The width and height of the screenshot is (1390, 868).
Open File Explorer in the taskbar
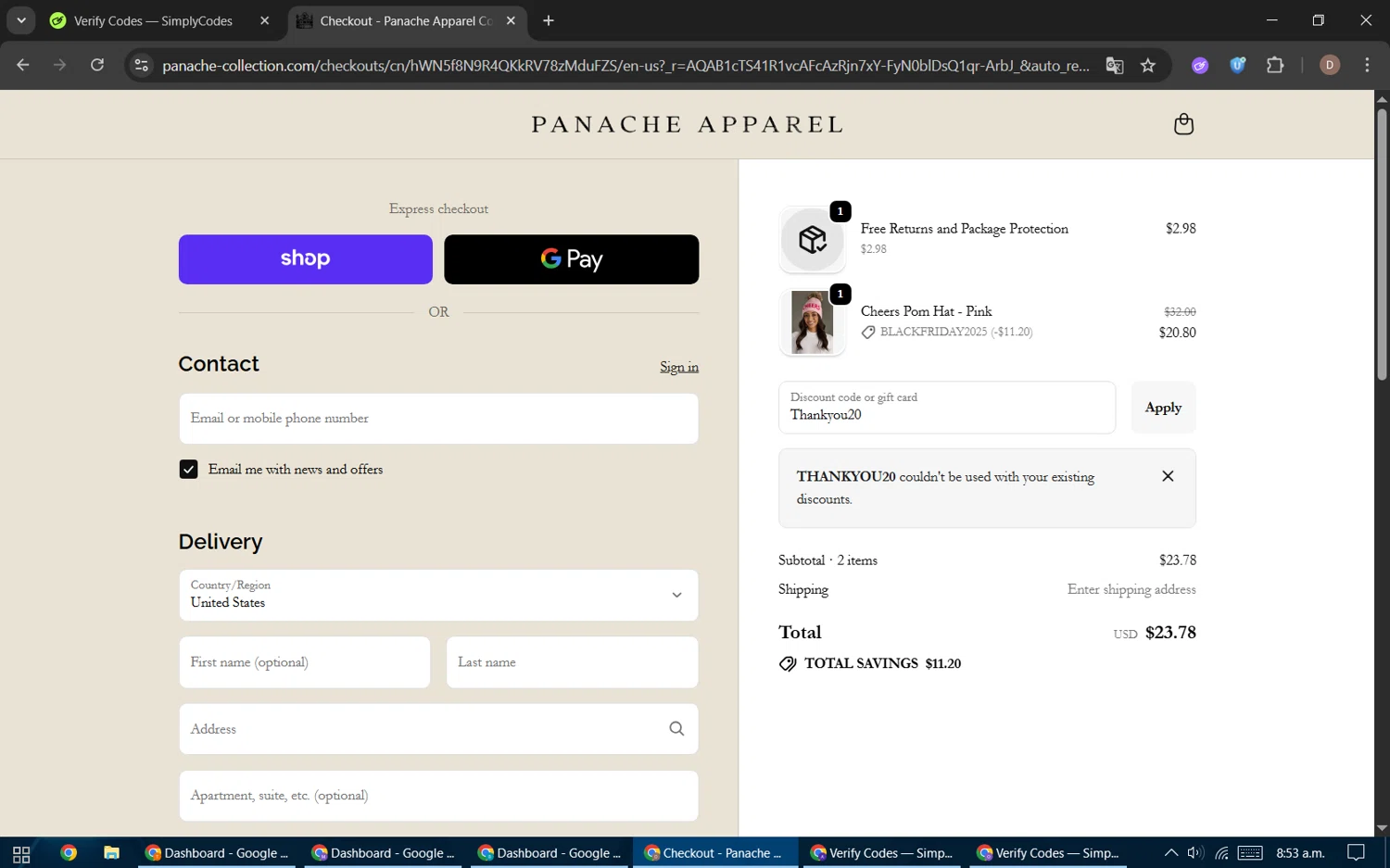point(111,853)
